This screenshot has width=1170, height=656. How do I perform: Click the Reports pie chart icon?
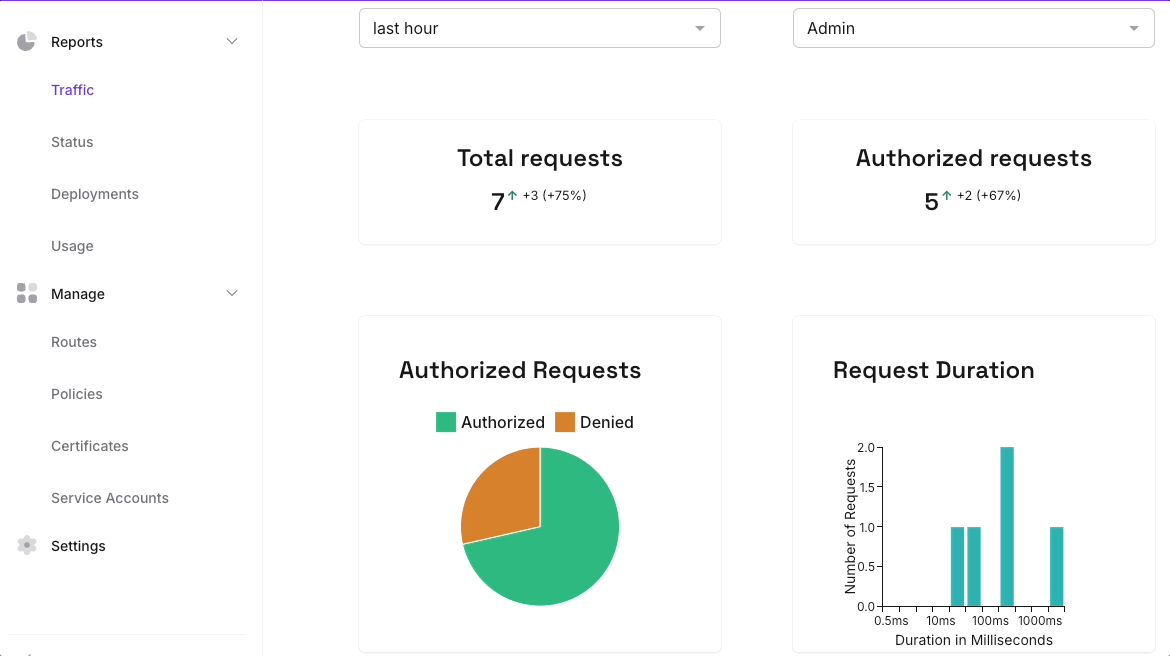[26, 41]
